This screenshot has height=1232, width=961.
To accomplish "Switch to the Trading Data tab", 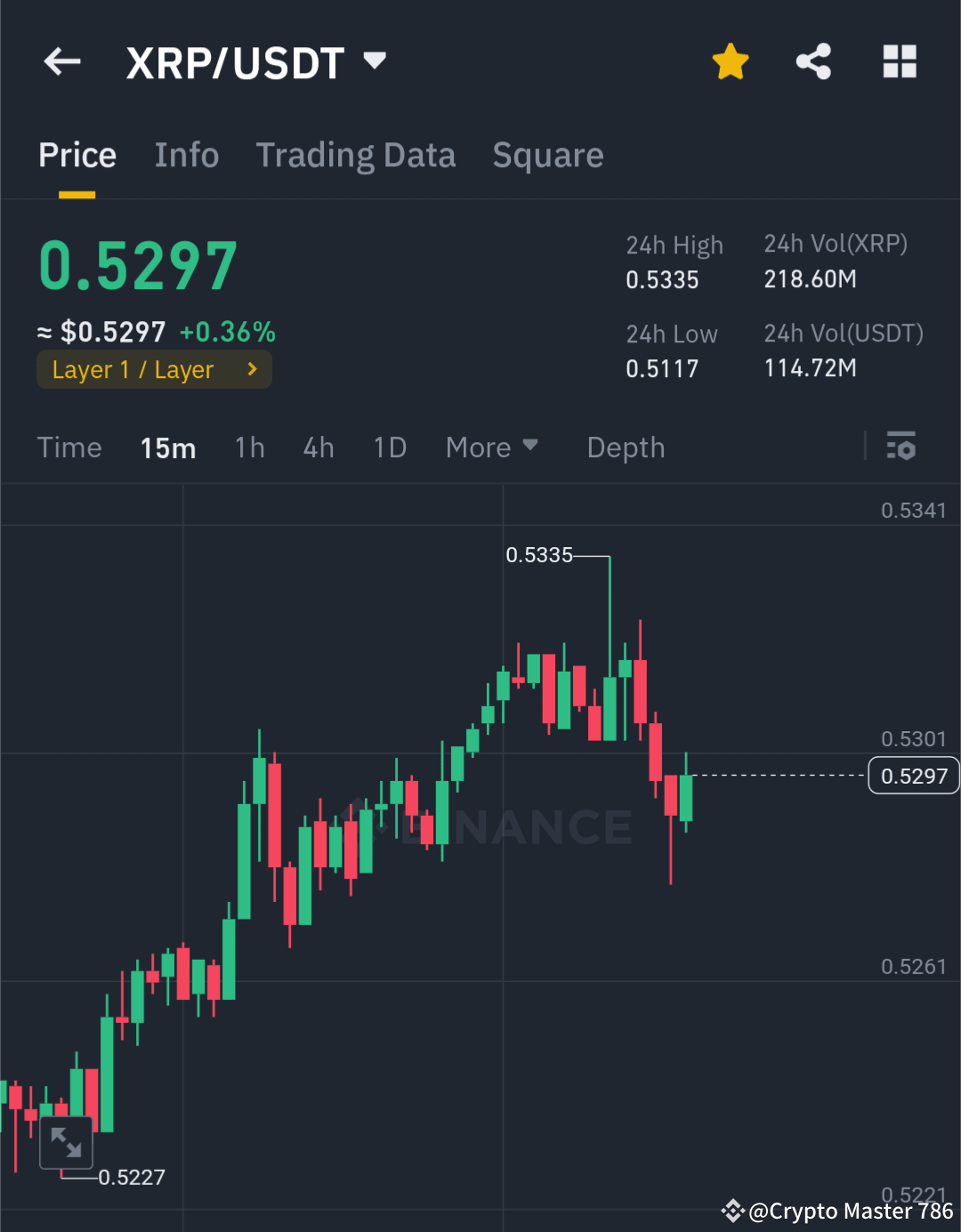I will 356,155.
